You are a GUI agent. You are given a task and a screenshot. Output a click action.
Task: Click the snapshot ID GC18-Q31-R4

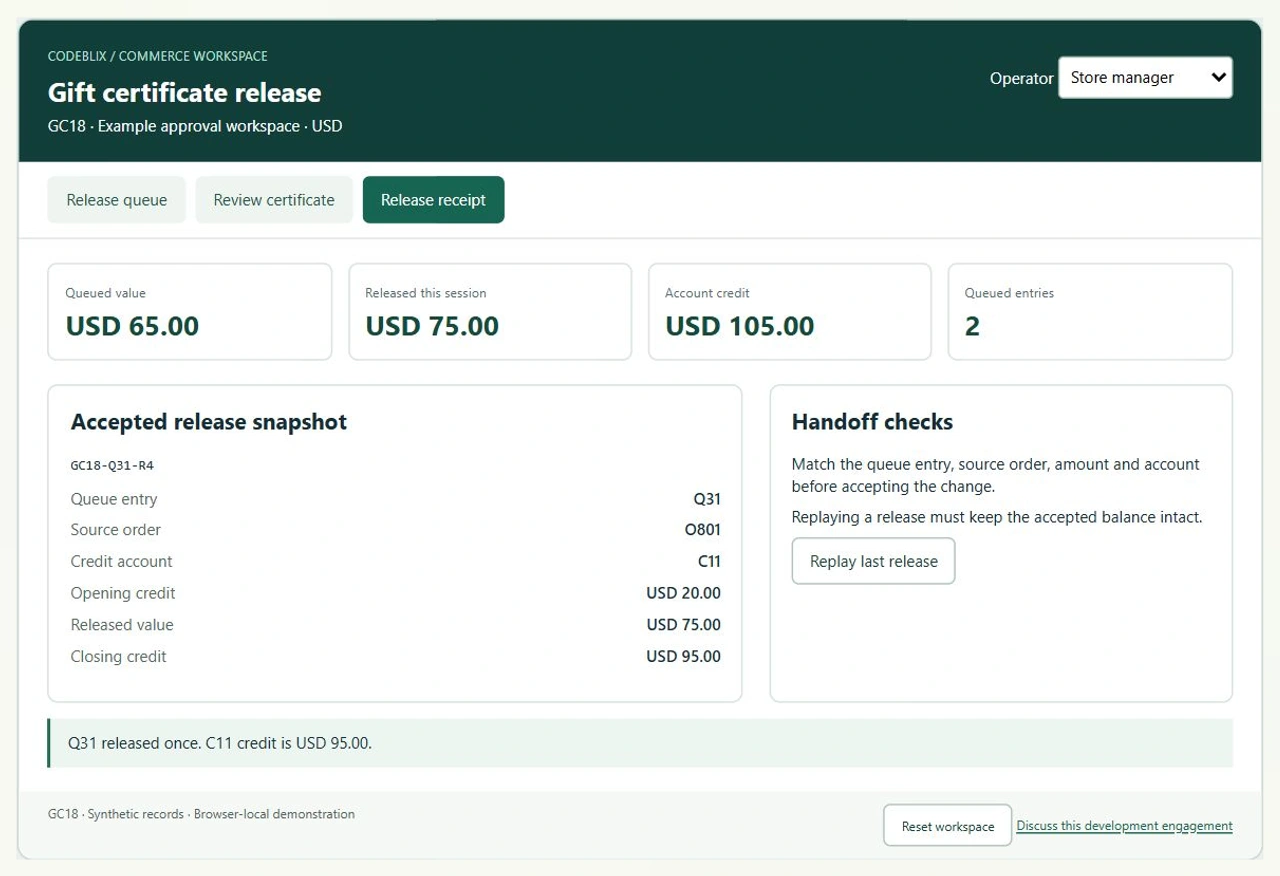(x=112, y=465)
